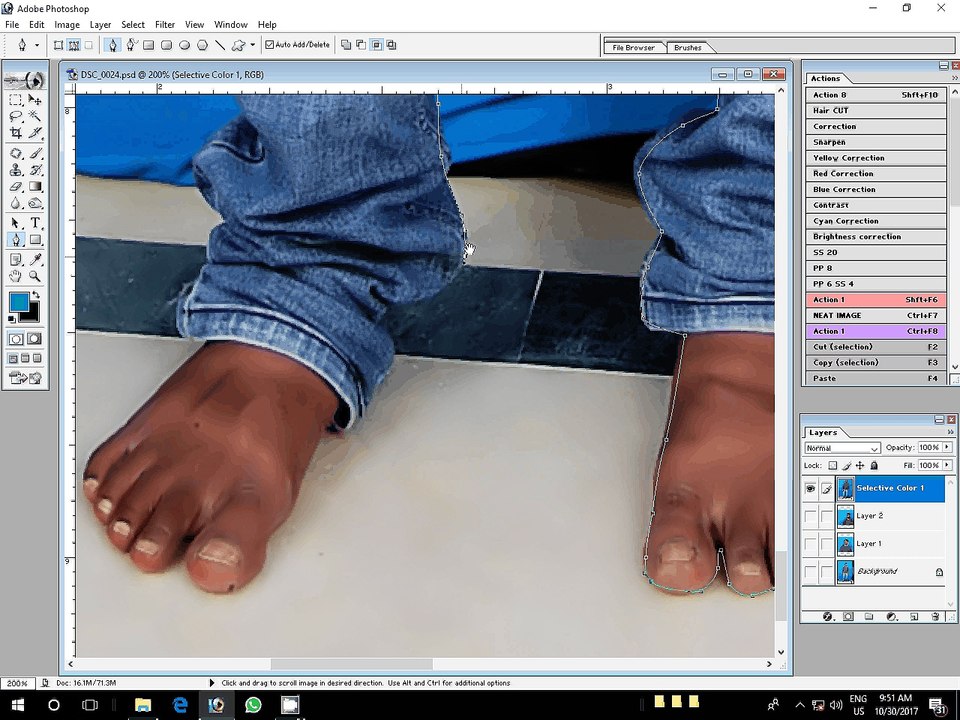Select the Crop tool
Image resolution: width=960 pixels, height=720 pixels.
coord(16,132)
